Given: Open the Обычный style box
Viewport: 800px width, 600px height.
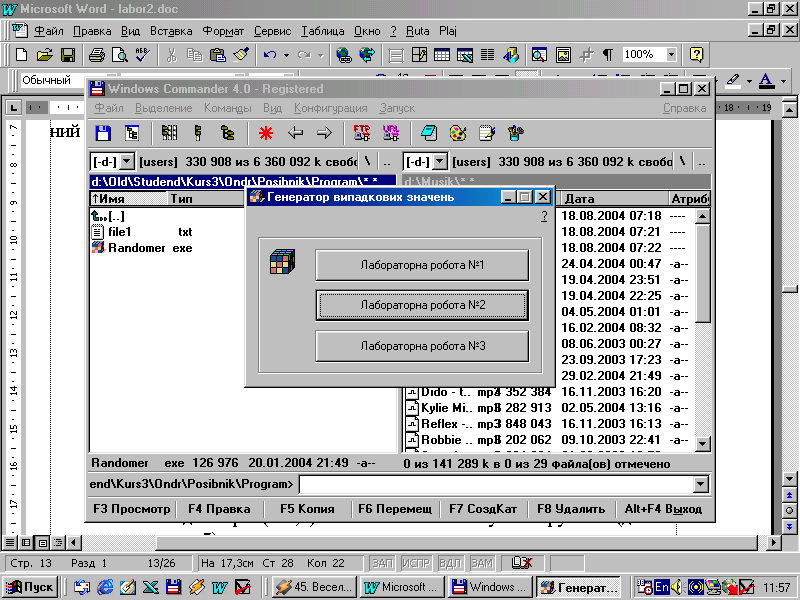Looking at the screenshot, I should point(51,80).
